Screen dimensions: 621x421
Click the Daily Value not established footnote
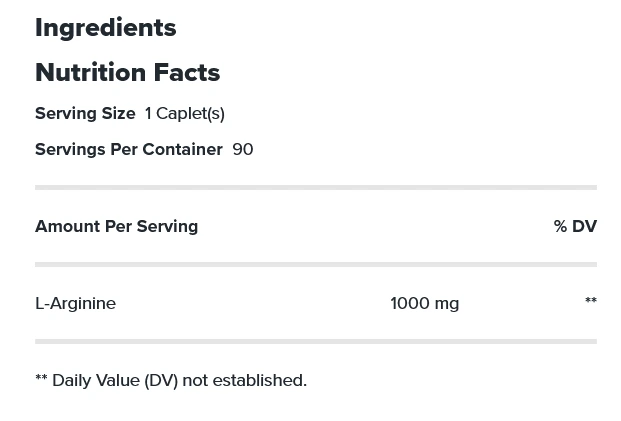[x=171, y=380]
